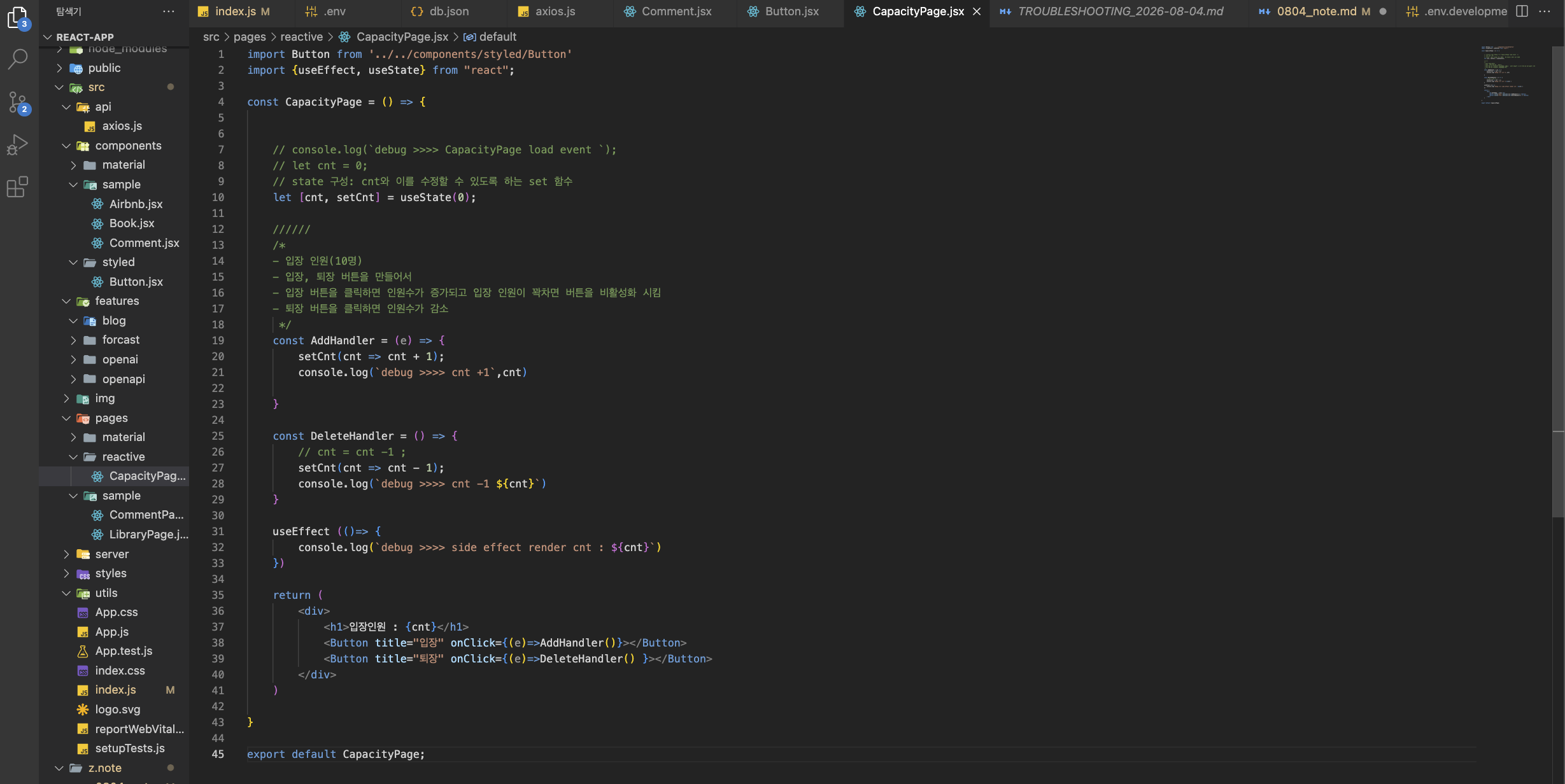Click line number 45 in gutter

coord(218,754)
